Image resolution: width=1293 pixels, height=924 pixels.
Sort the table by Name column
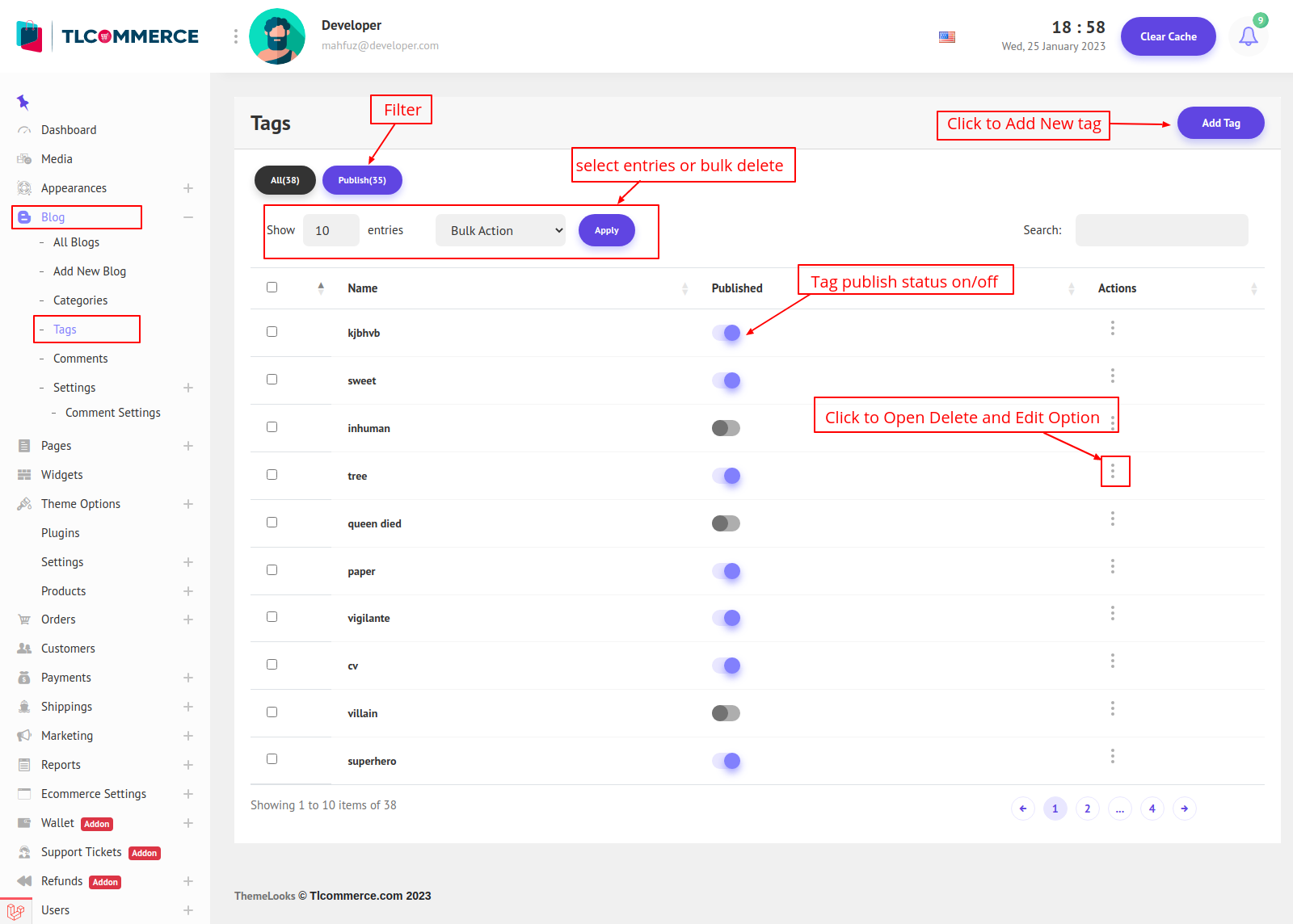click(363, 288)
